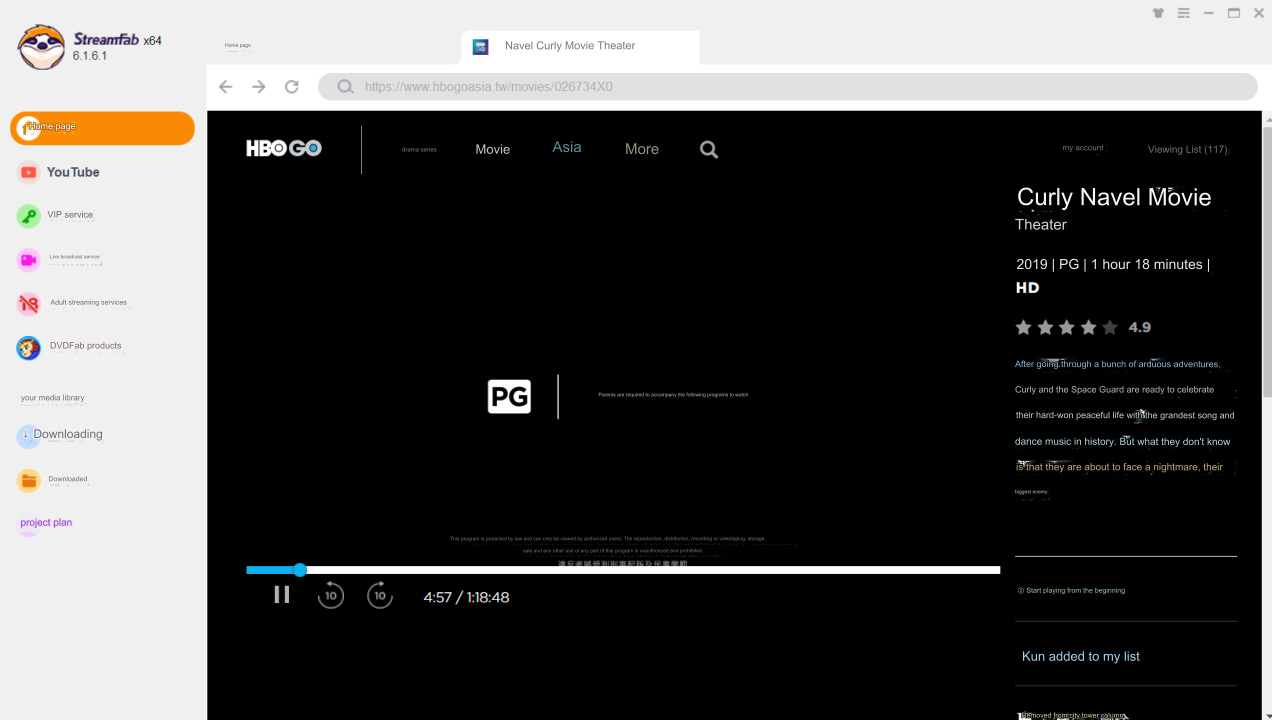Screen dimensions: 1272x720
Task: Click the DVDFab products mascot icon
Action: coord(29,348)
